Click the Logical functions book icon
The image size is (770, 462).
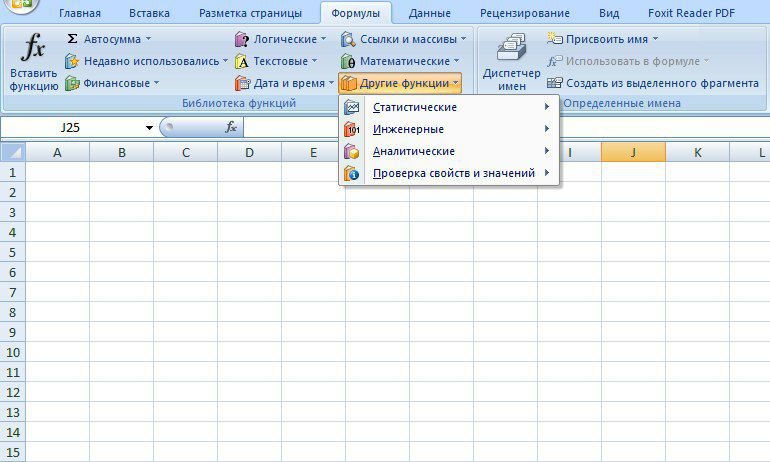242,39
